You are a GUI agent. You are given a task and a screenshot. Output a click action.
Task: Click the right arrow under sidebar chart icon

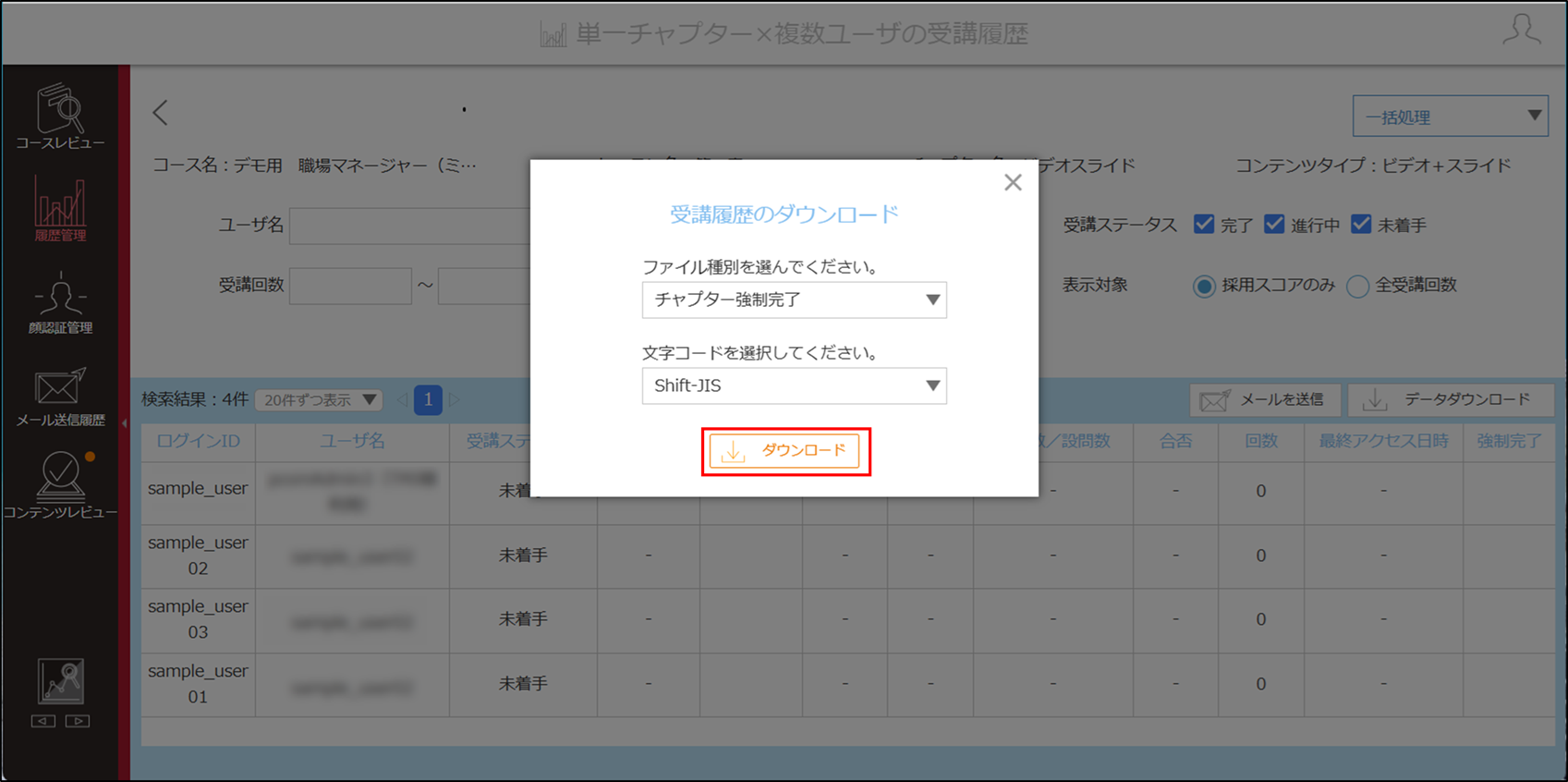(x=78, y=721)
